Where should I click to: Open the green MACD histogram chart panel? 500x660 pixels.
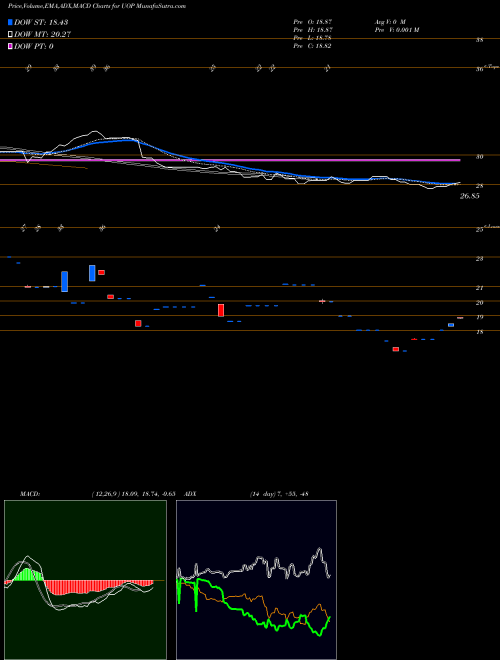tap(85, 580)
